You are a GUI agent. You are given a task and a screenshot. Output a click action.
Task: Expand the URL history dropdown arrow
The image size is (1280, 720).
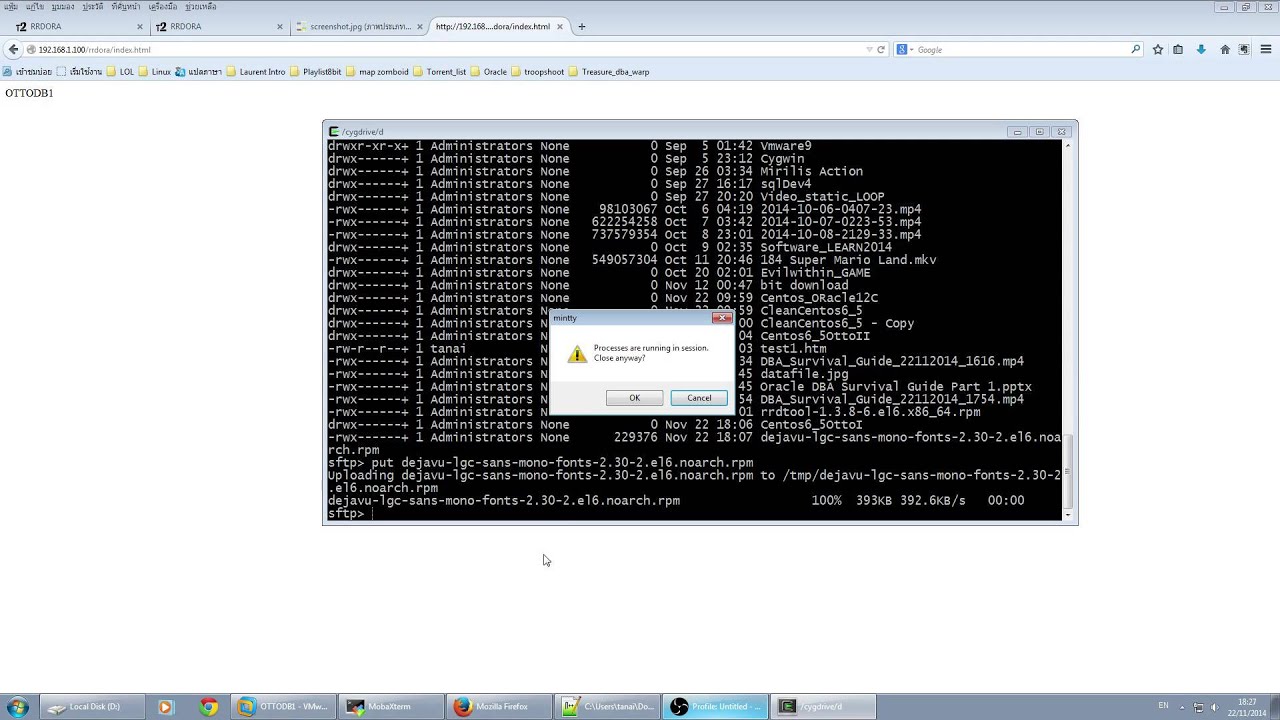click(x=869, y=49)
